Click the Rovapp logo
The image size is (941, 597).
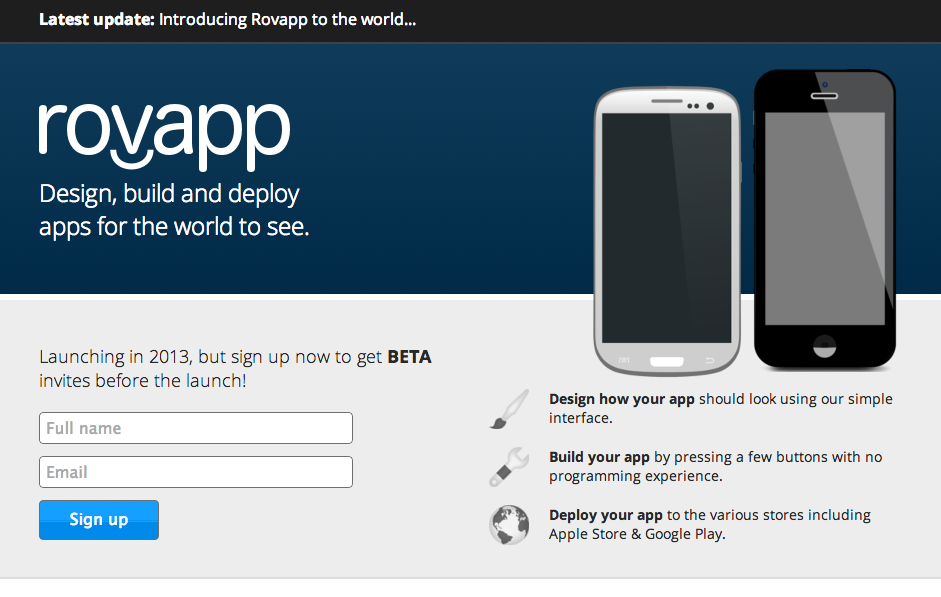click(164, 137)
